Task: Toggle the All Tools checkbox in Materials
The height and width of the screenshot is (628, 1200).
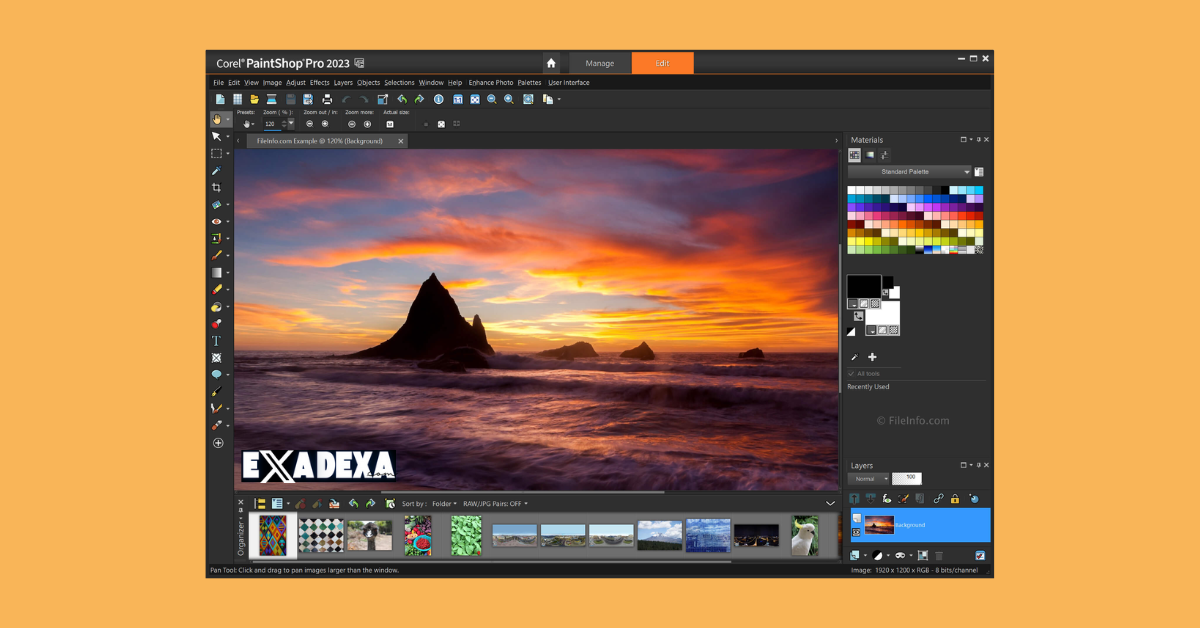Action: point(853,372)
